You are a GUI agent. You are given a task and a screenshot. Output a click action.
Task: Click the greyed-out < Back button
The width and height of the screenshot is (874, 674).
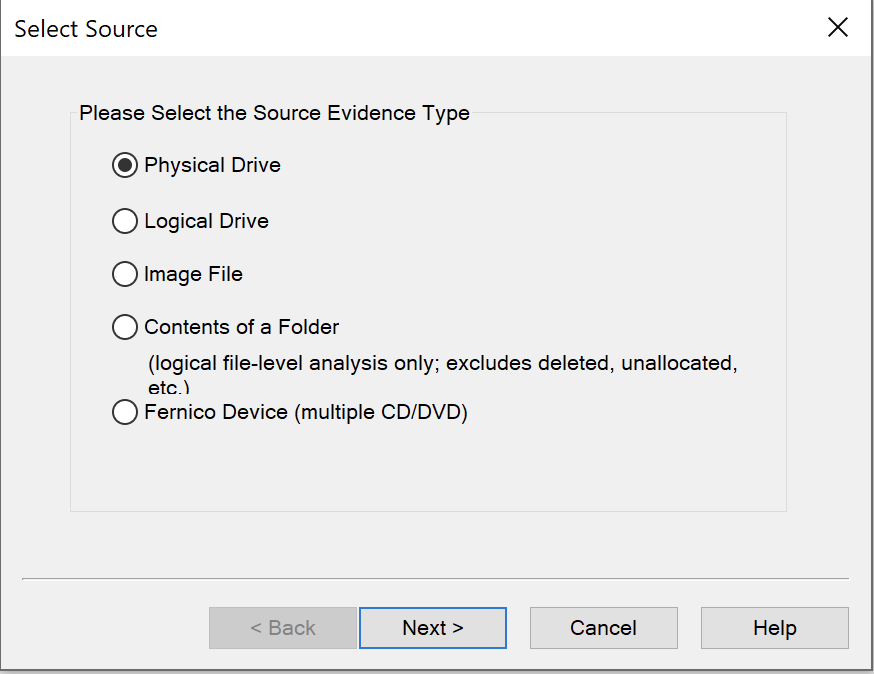[x=283, y=628]
